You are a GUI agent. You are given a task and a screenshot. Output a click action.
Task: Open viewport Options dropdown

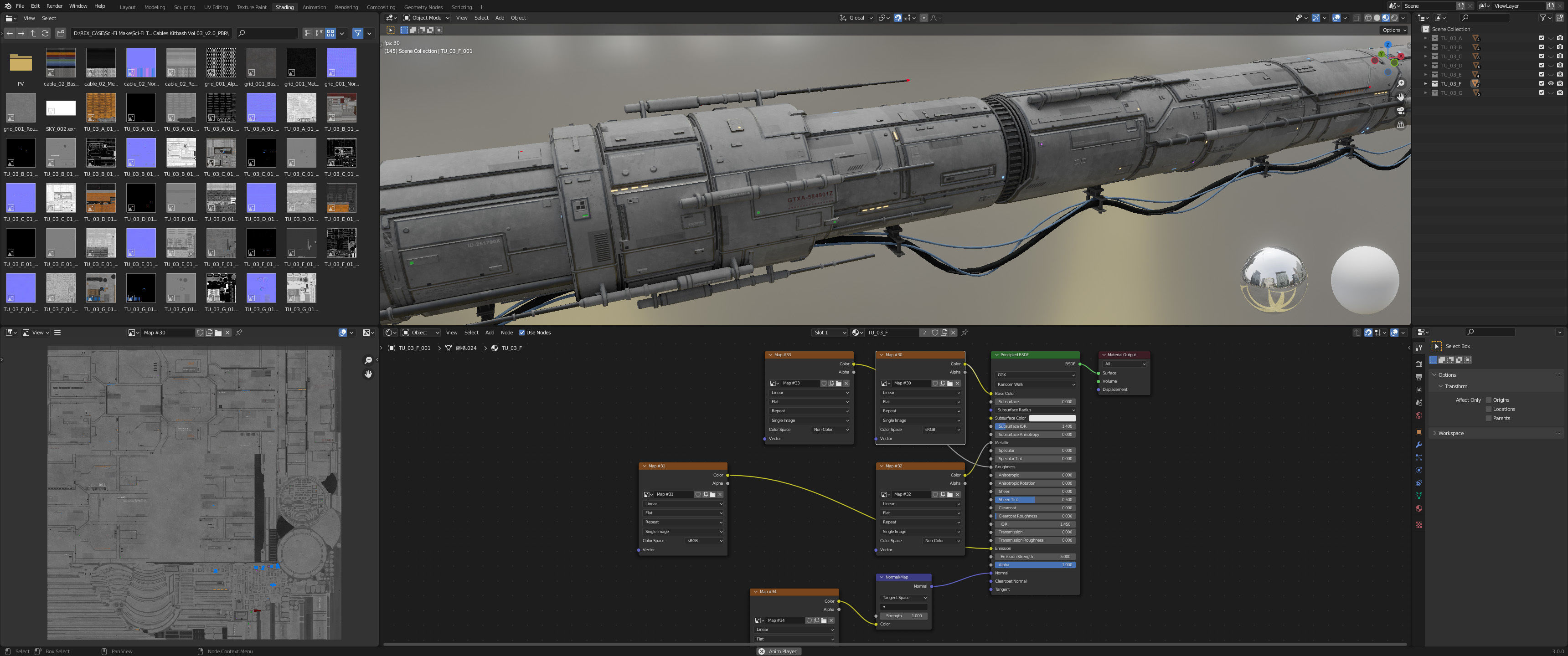(1393, 30)
